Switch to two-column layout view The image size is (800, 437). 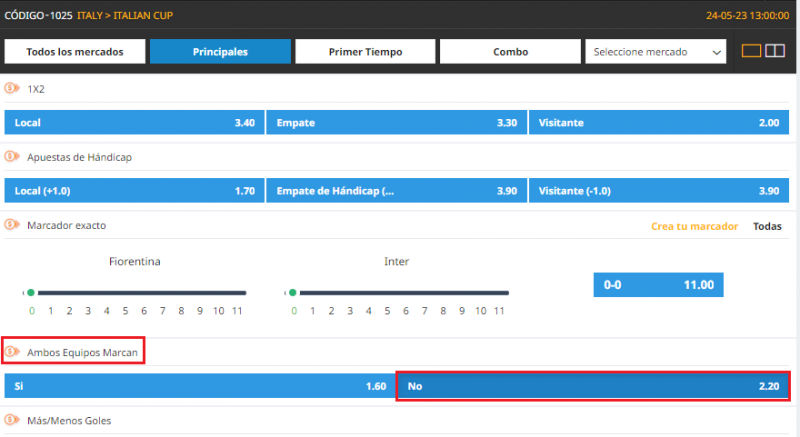(775, 51)
